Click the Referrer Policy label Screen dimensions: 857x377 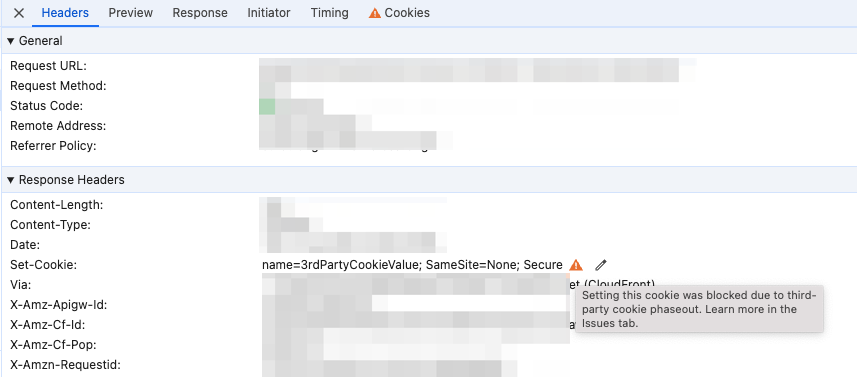(x=53, y=146)
